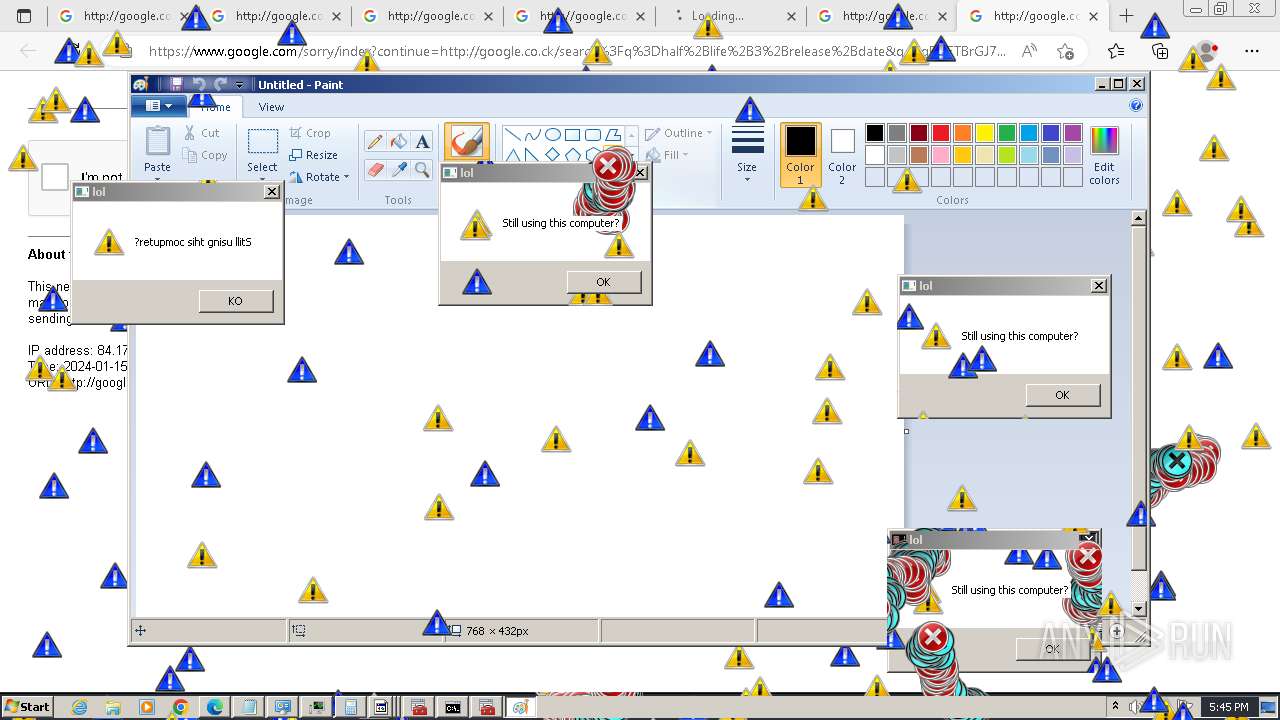Open Internet Explorer from the taskbar
Image resolution: width=1280 pixels, height=720 pixels.
point(79,707)
